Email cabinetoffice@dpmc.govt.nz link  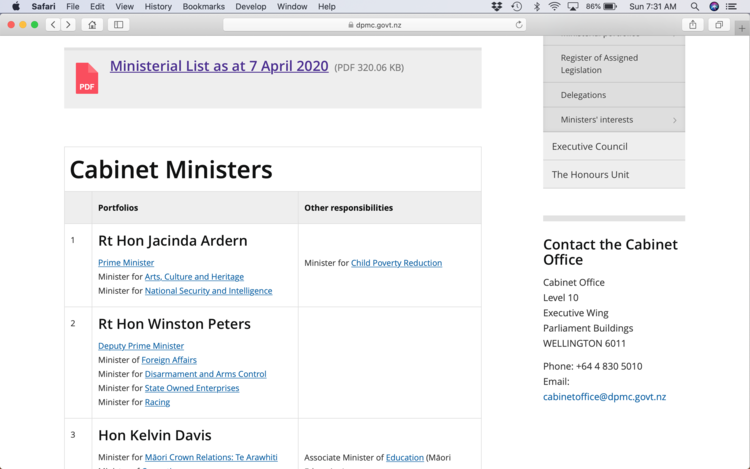click(x=604, y=396)
